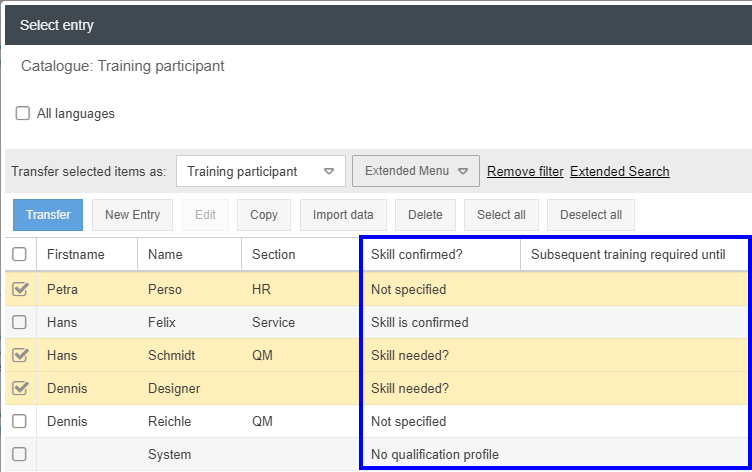Open the Extended Search link
This screenshot has width=752, height=472.
coord(619,171)
